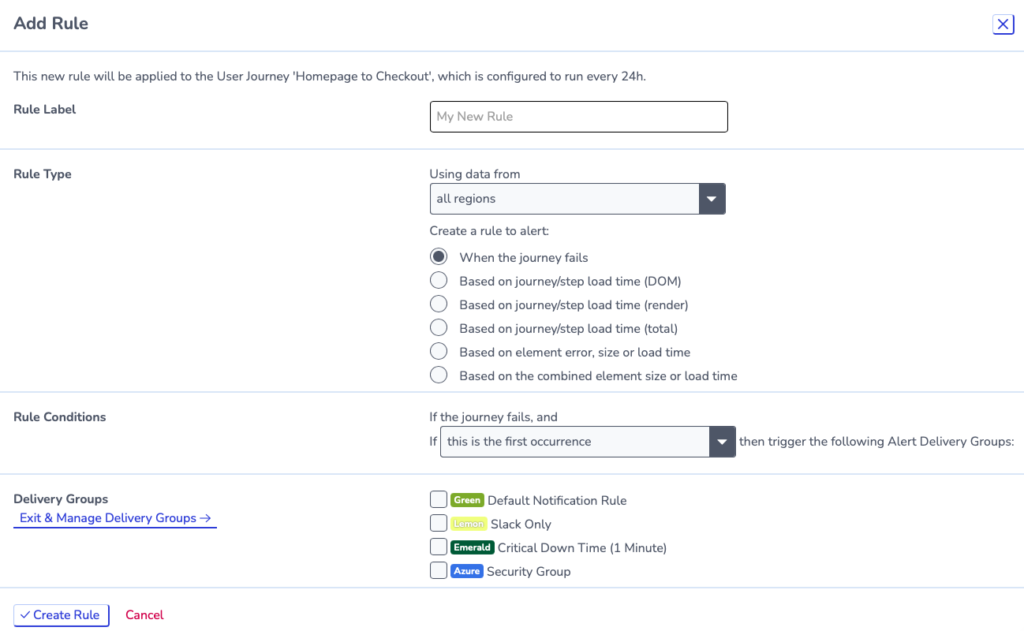Click the Emerald label badge
The height and width of the screenshot is (631, 1024).
[472, 547]
